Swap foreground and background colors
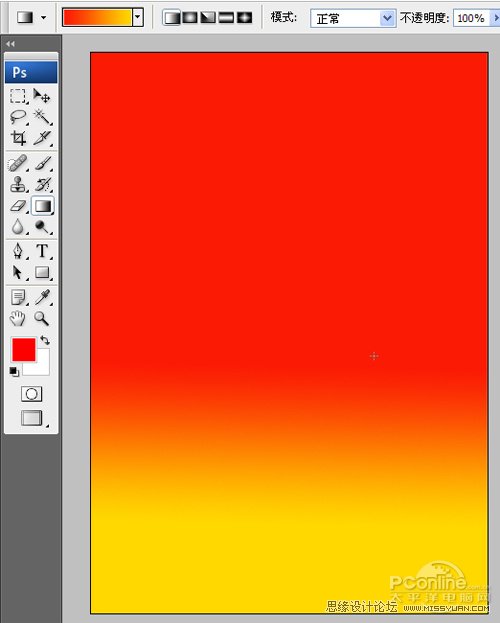 pos(45,341)
